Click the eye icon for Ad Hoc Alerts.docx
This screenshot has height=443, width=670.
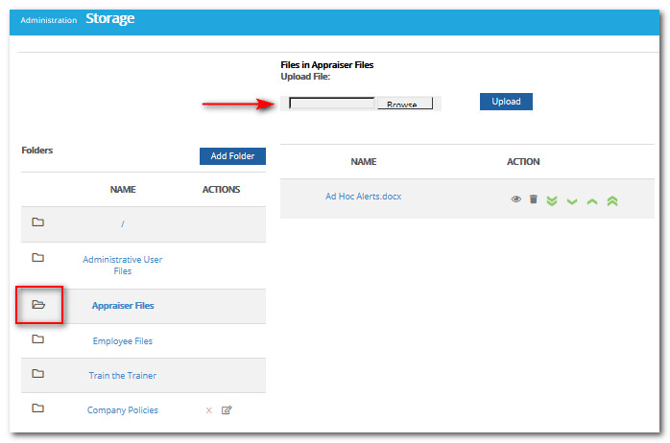tap(516, 200)
